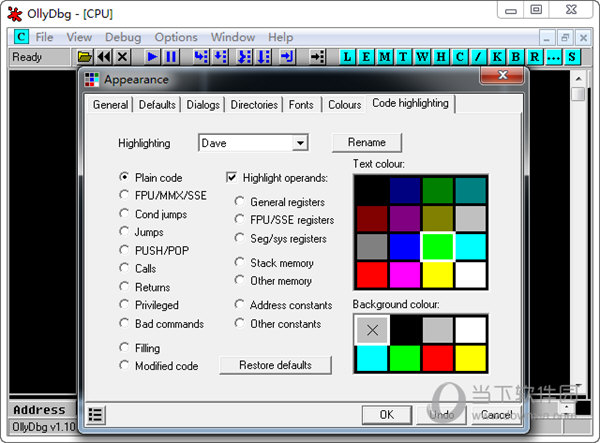600x443 pixels.
Task: Choose the no-background X swatch
Action: coord(372,330)
